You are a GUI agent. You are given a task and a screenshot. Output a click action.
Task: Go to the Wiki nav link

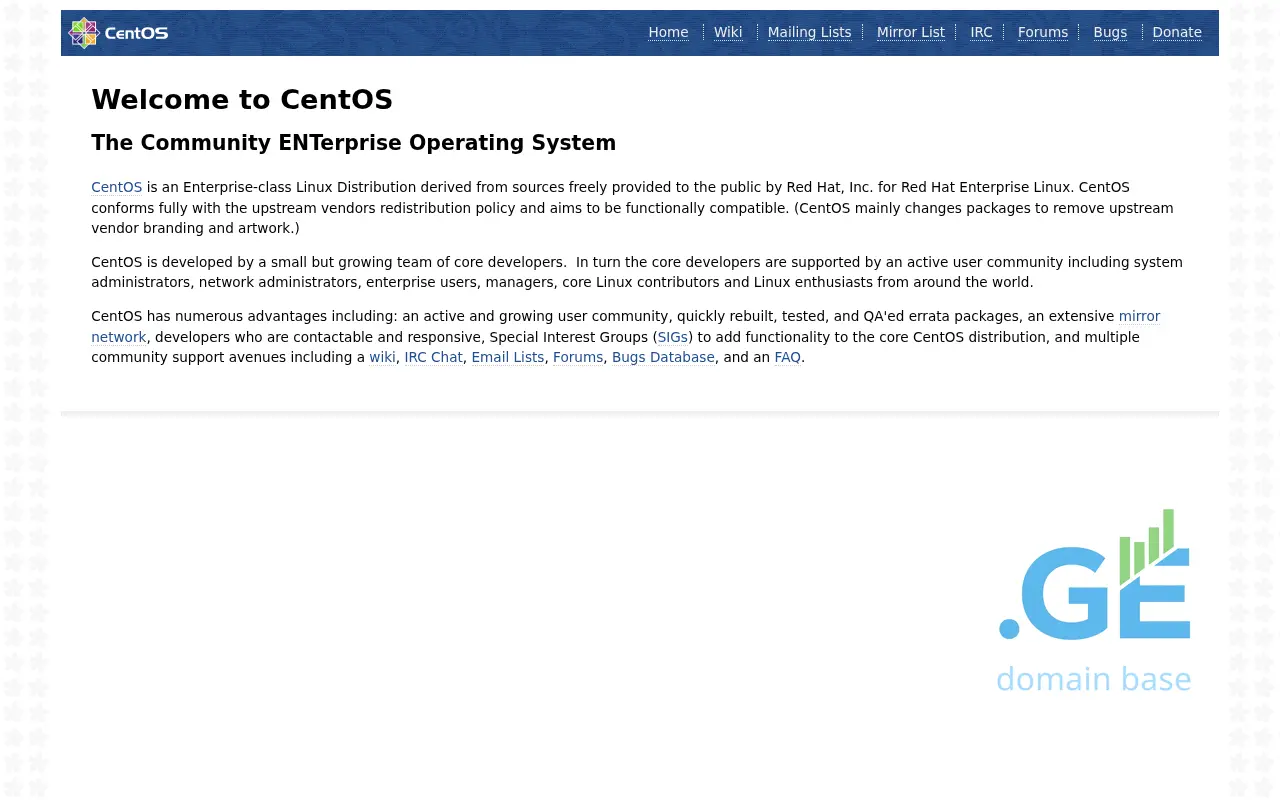728,32
